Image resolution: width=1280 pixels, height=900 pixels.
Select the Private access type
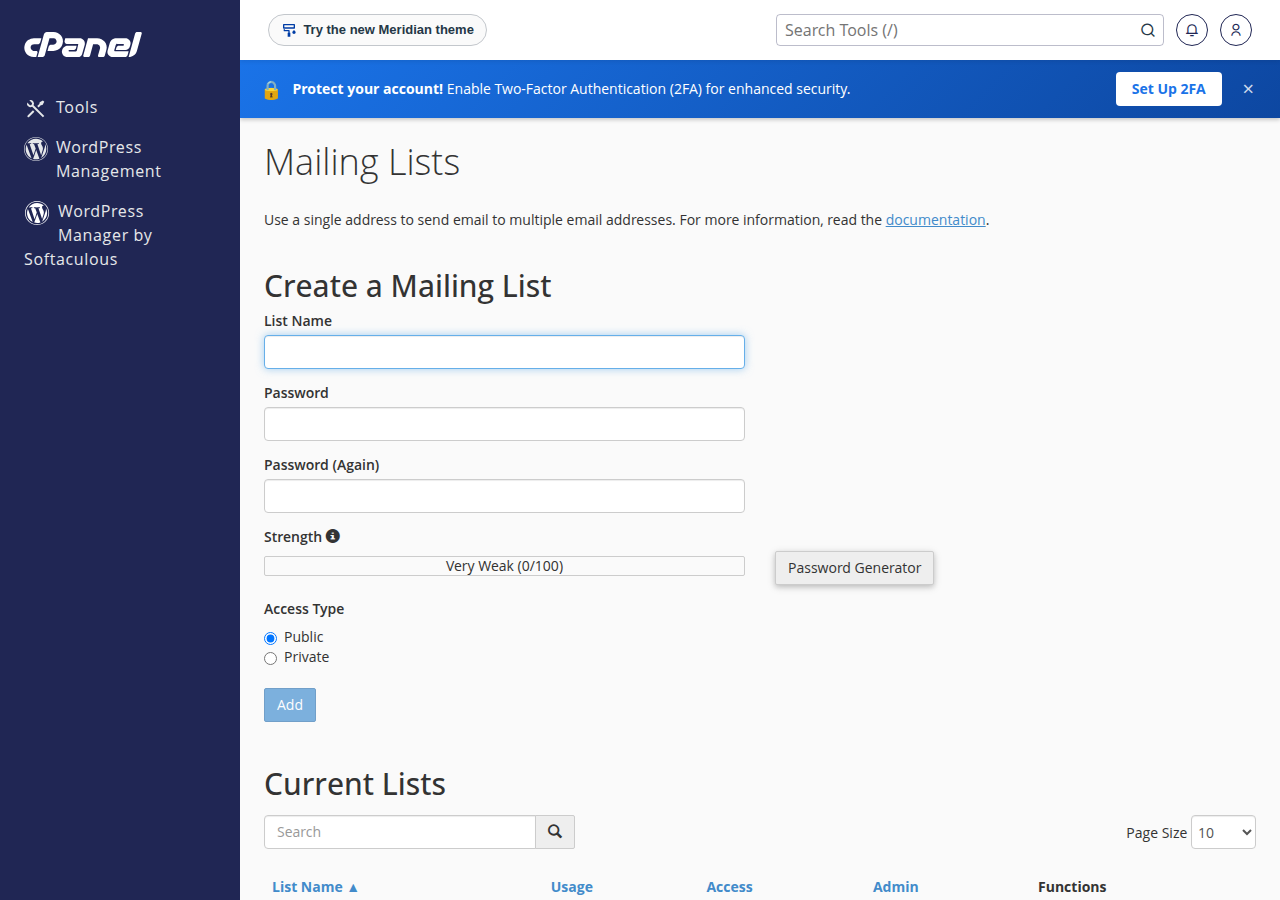[x=270, y=658]
